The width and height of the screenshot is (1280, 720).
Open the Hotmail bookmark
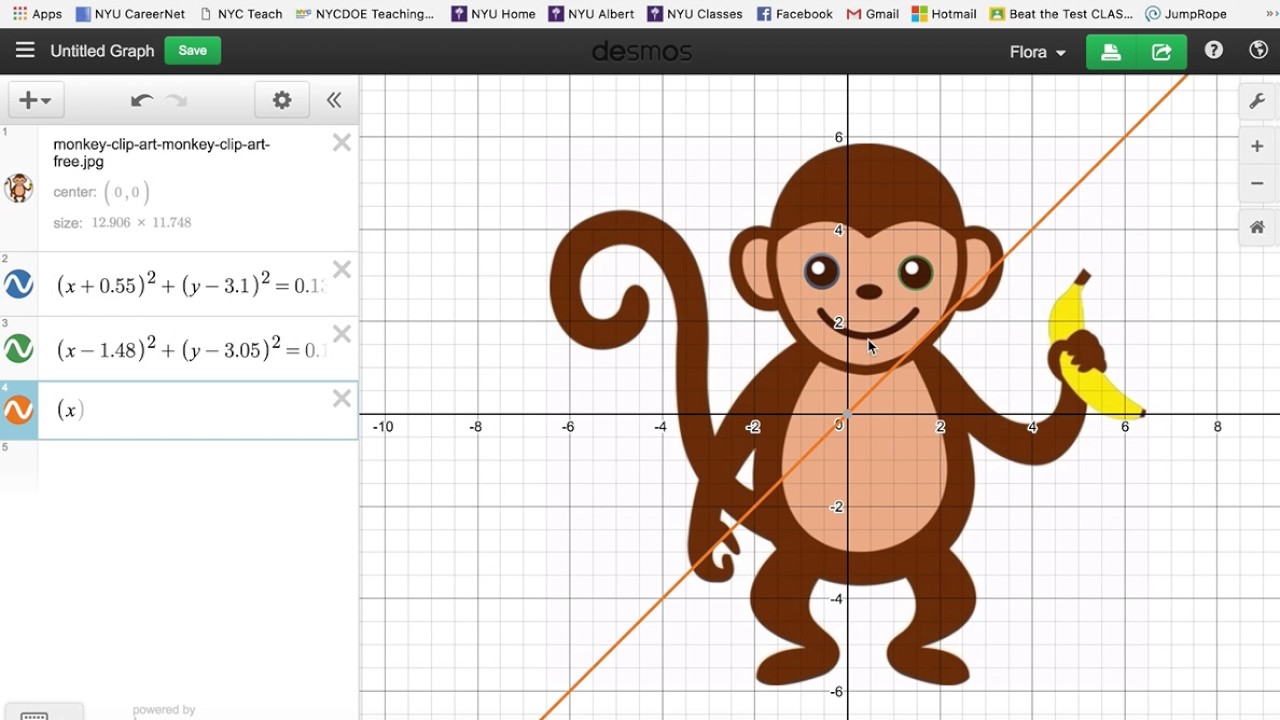(944, 14)
